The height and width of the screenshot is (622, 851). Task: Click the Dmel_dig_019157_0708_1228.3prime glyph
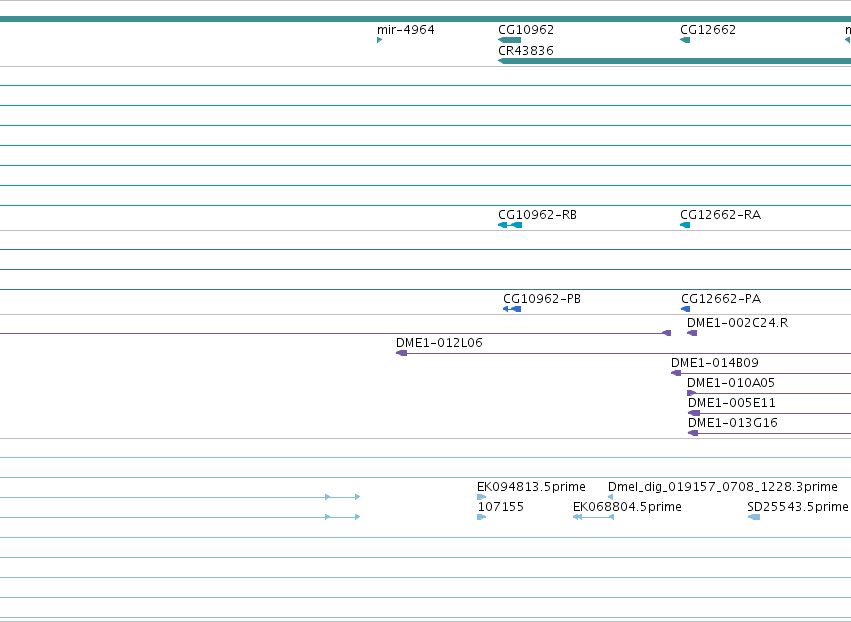610,497
